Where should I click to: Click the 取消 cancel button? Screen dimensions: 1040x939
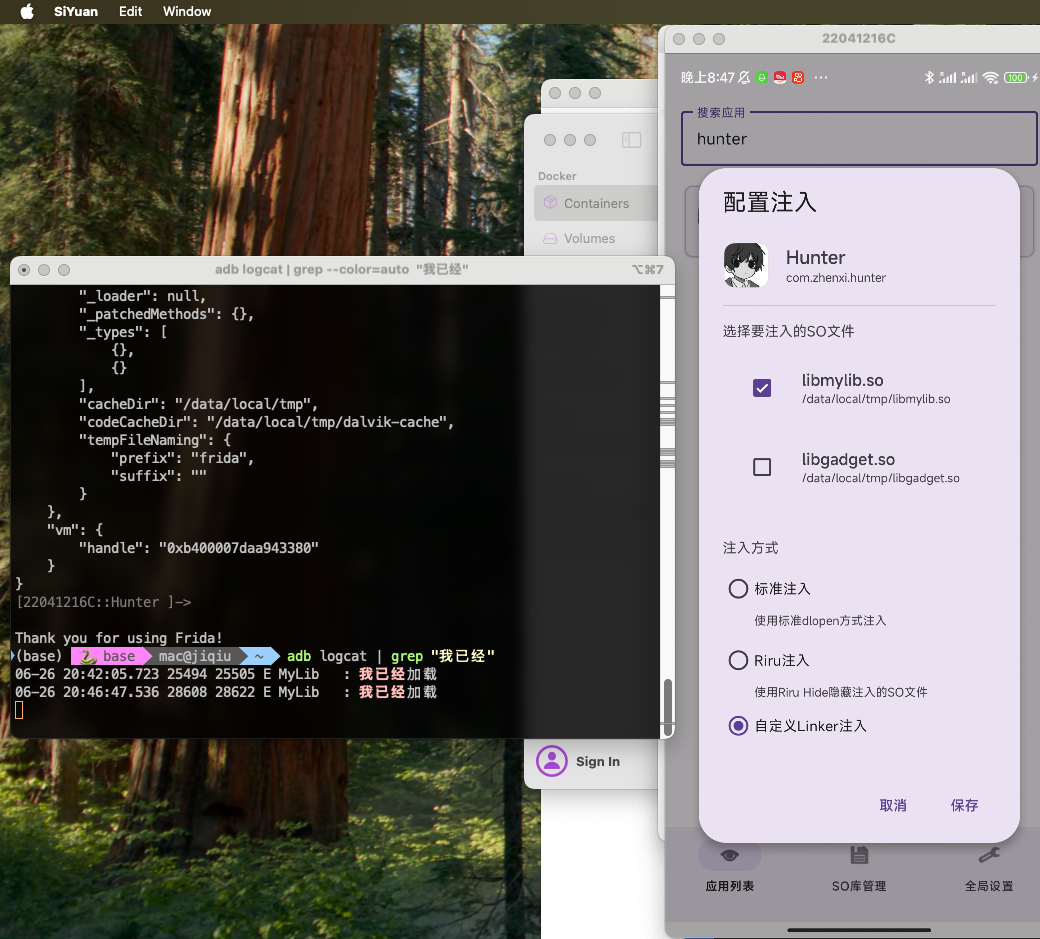[893, 805]
